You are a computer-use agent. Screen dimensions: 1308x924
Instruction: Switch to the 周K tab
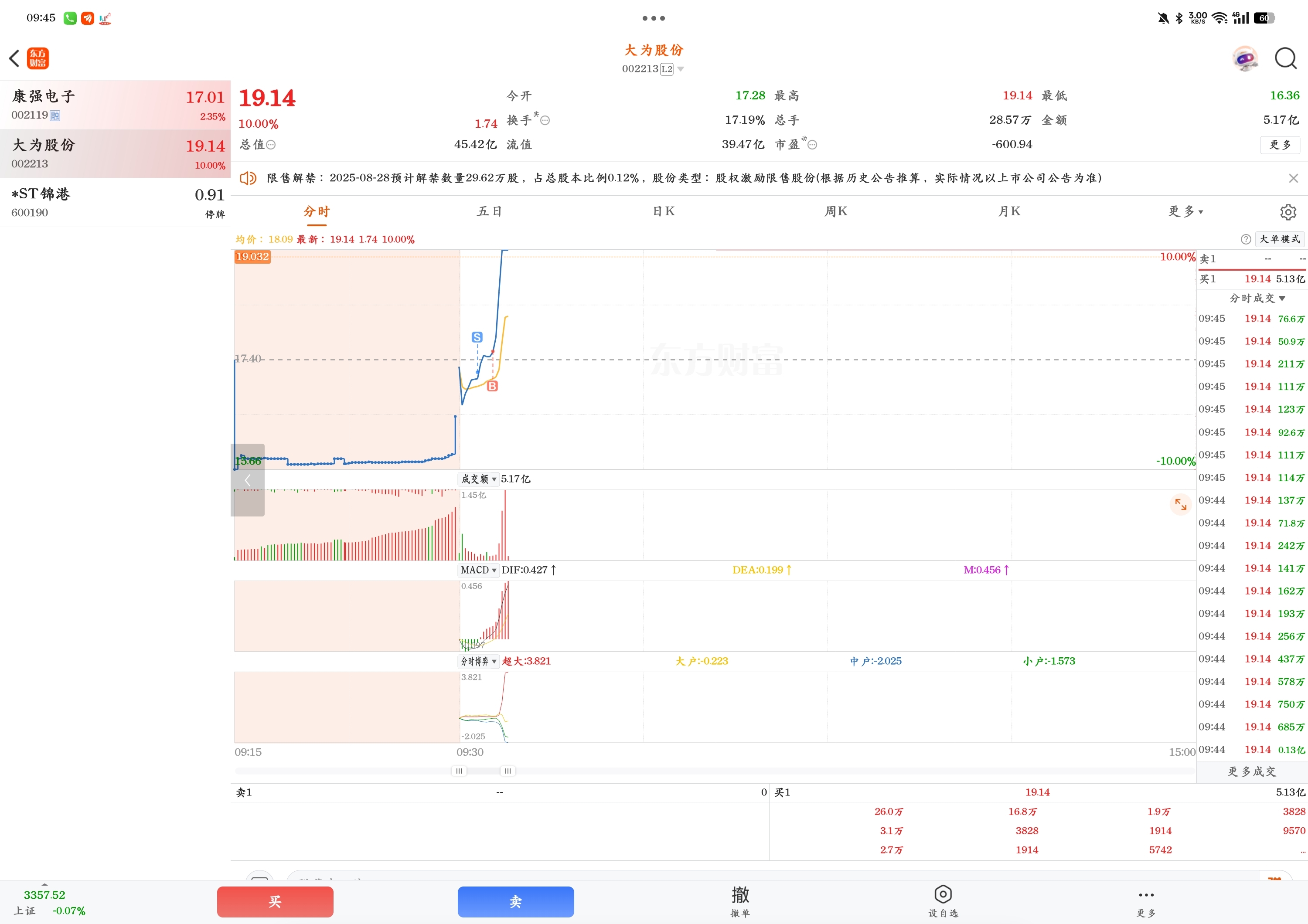836,212
